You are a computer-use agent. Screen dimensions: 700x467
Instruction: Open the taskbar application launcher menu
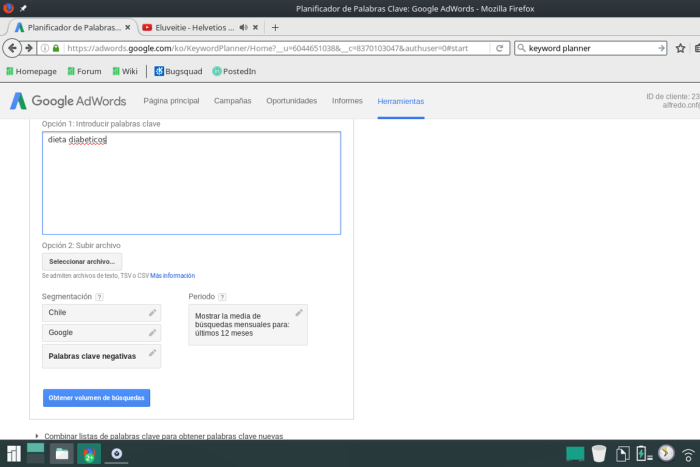click(13, 454)
